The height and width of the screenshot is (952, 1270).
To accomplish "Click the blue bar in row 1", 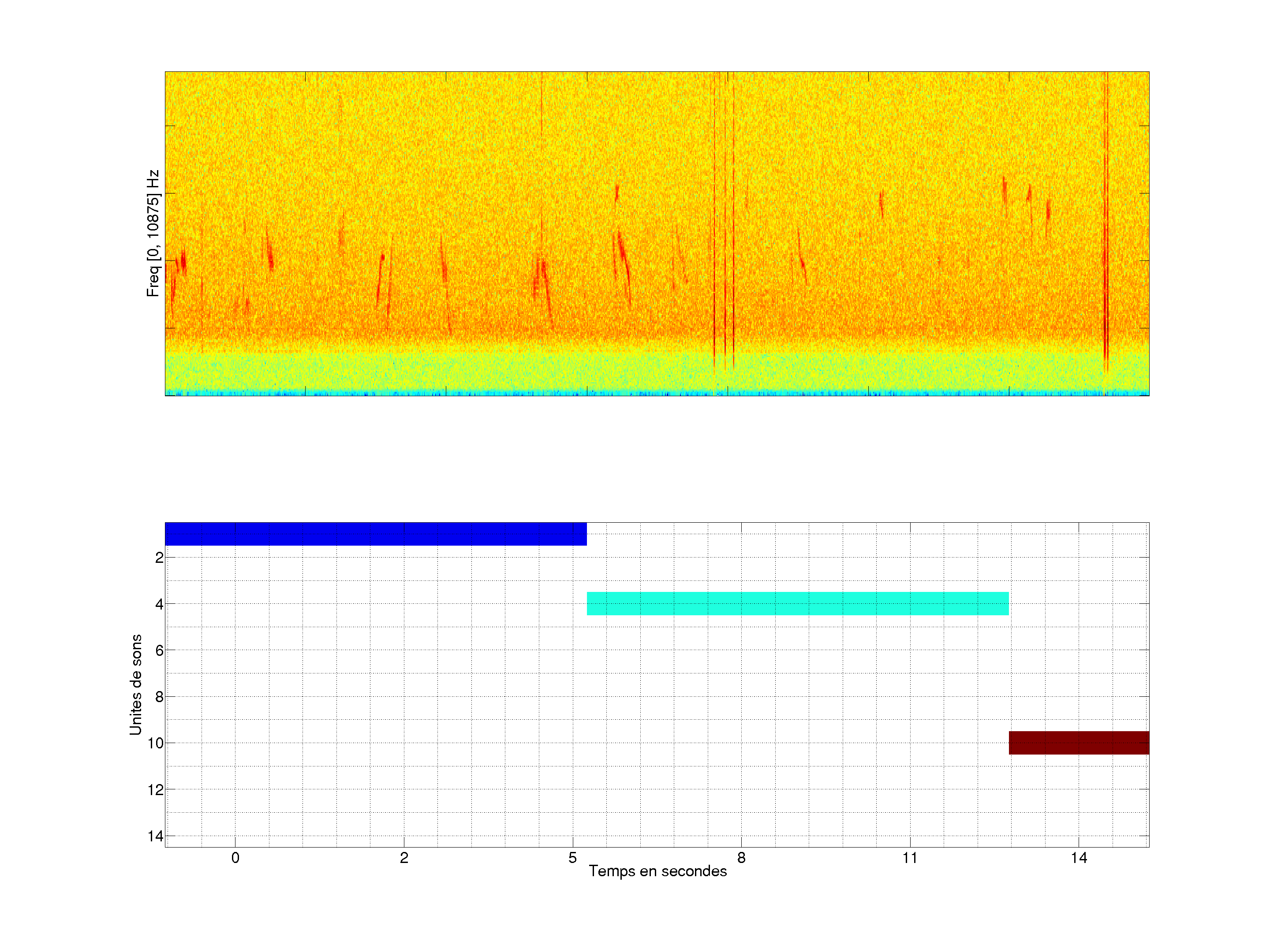I will click(376, 534).
